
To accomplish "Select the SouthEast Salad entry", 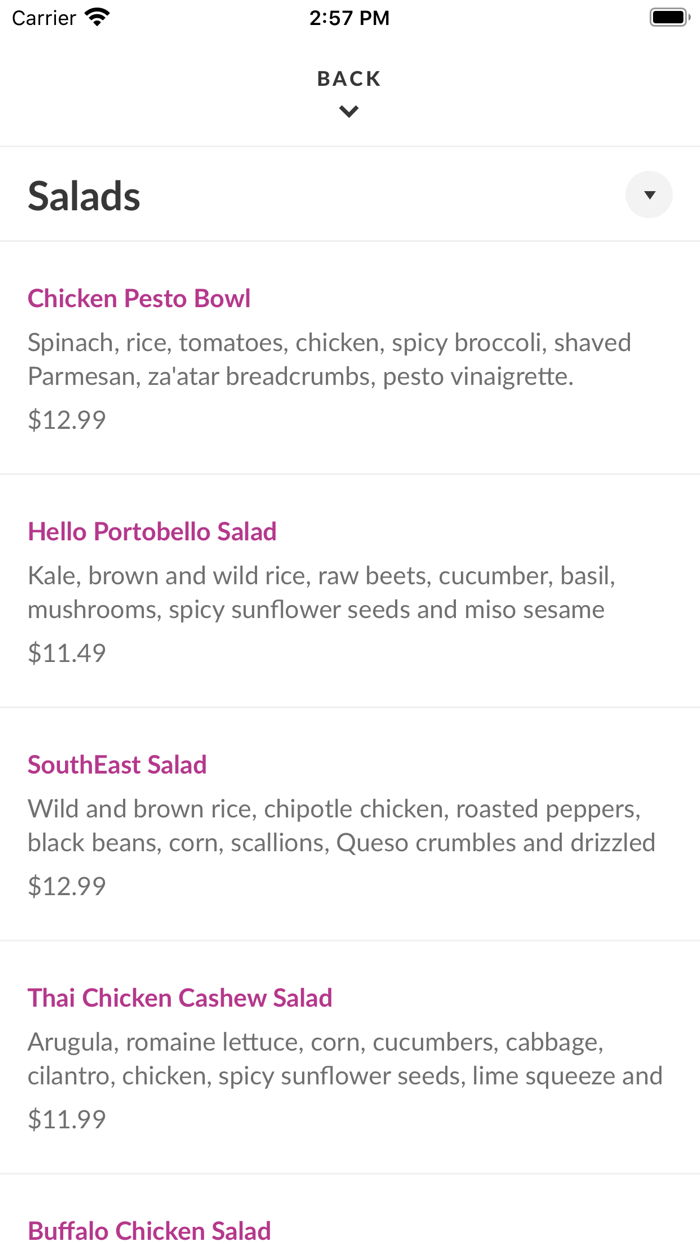I will click(x=117, y=764).
